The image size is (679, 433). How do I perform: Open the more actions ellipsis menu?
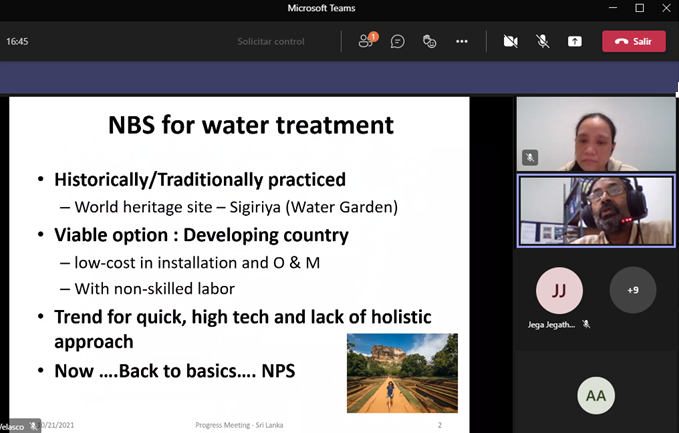tap(462, 41)
